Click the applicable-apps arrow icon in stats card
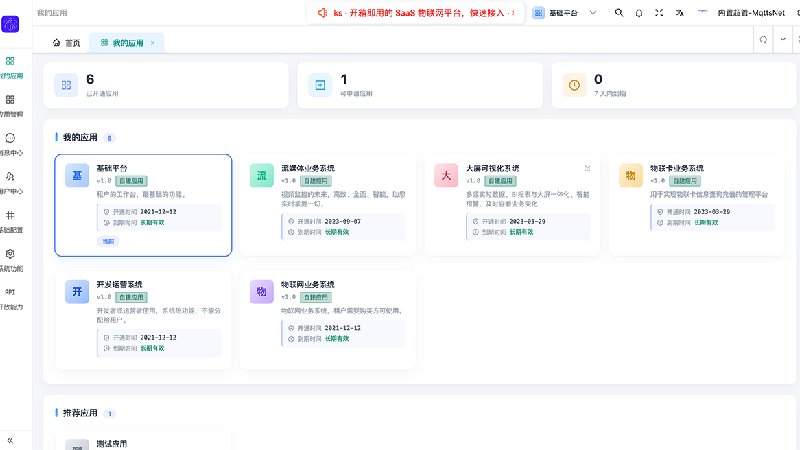Image resolution: width=800 pixels, height=450 pixels. coord(320,85)
